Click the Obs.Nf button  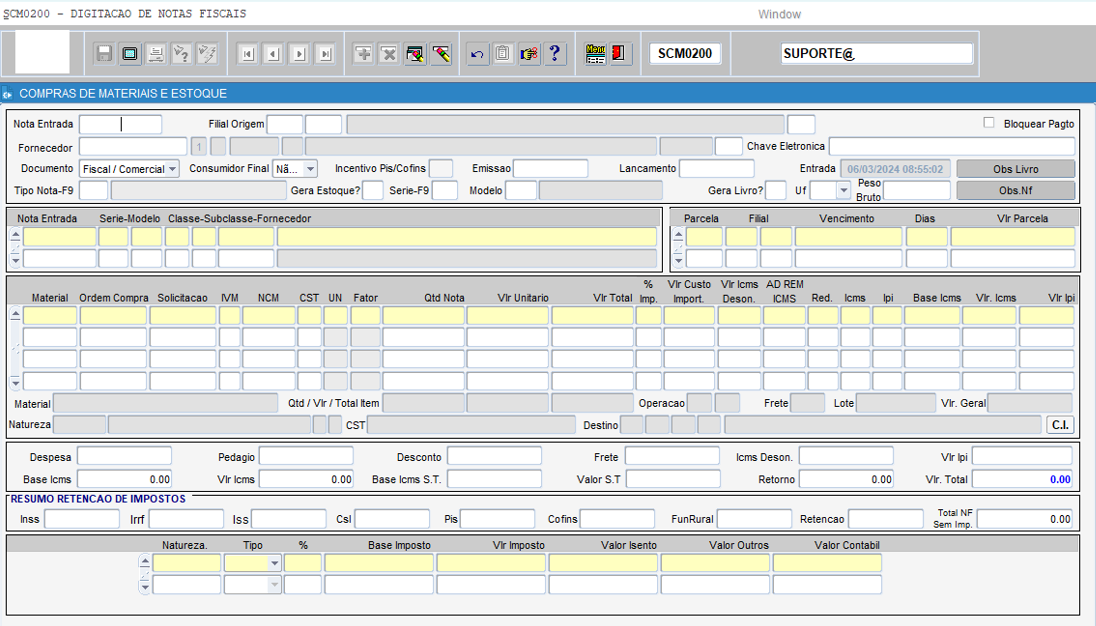coord(1016,190)
